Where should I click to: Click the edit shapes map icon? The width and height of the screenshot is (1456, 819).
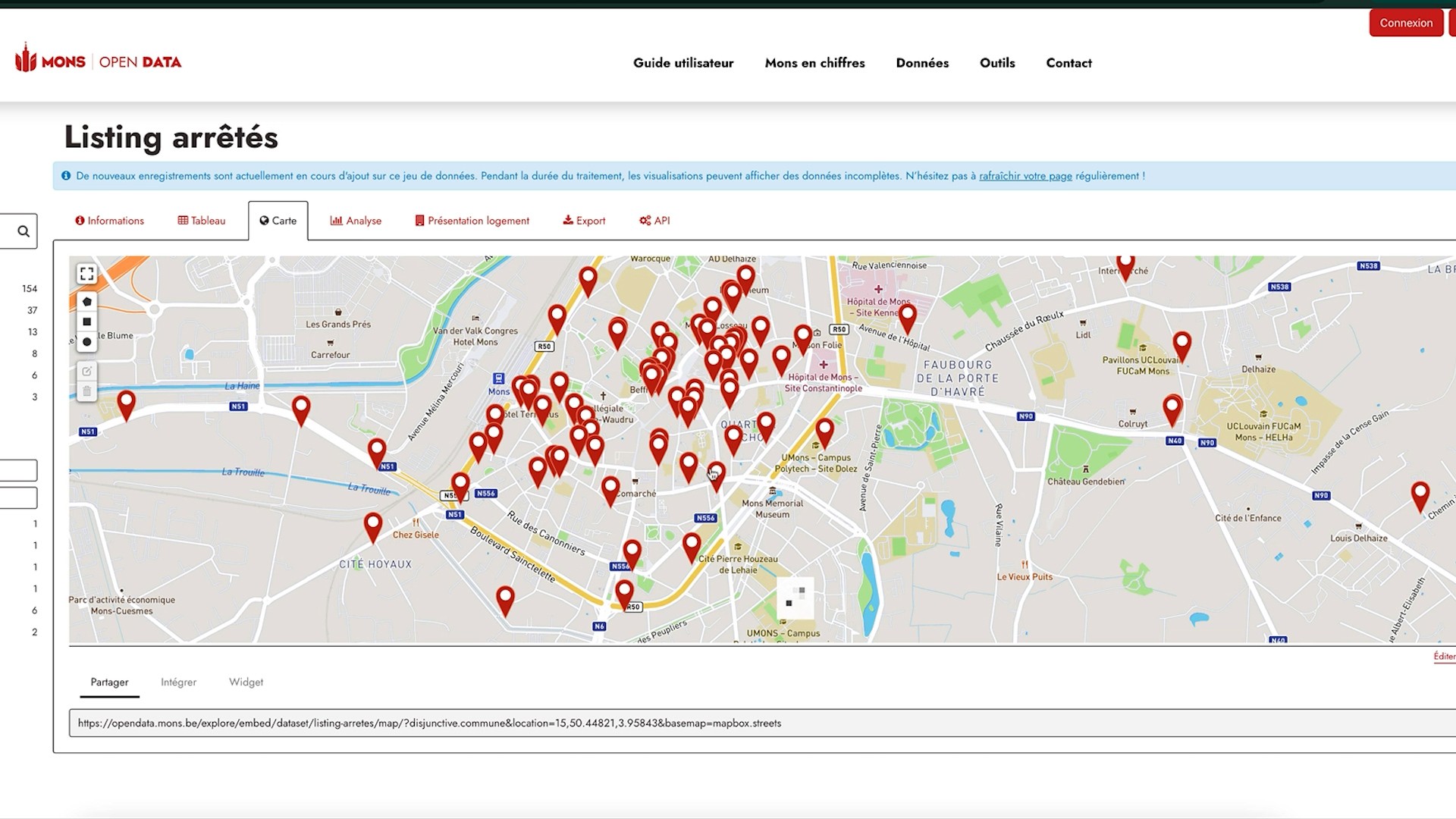(86, 371)
